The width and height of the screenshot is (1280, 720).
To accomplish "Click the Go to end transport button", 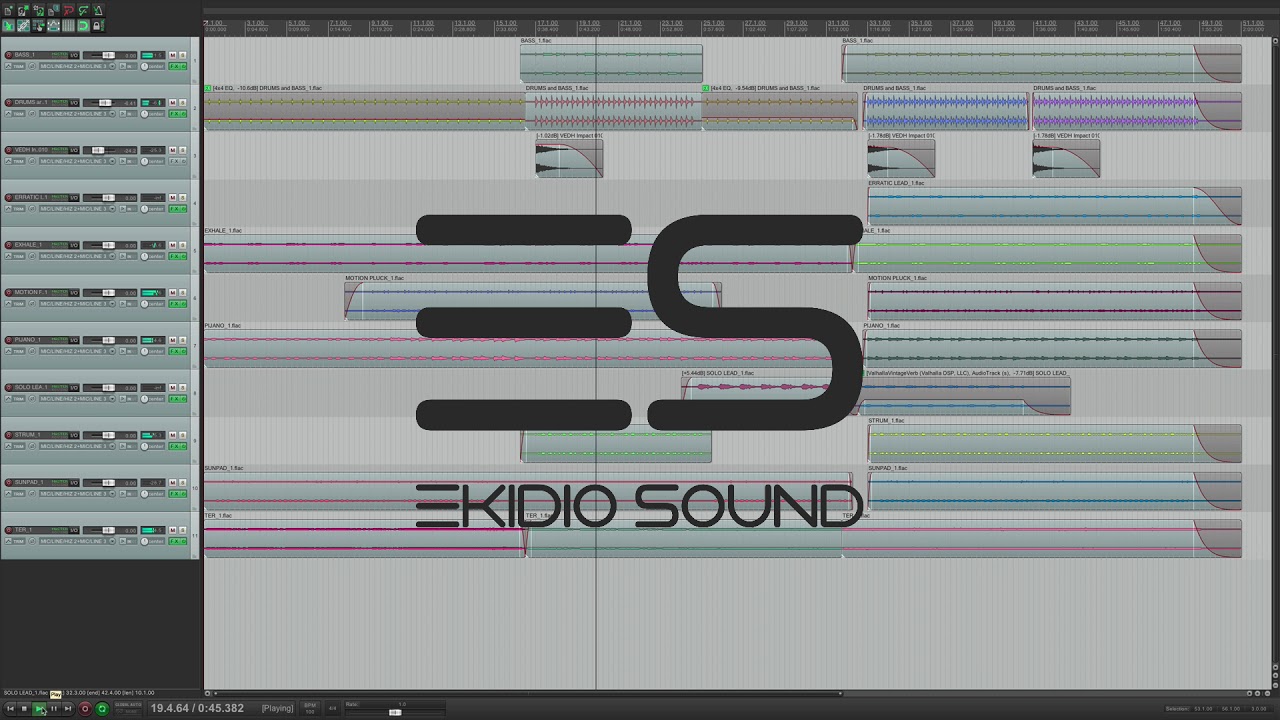I will click(68, 709).
